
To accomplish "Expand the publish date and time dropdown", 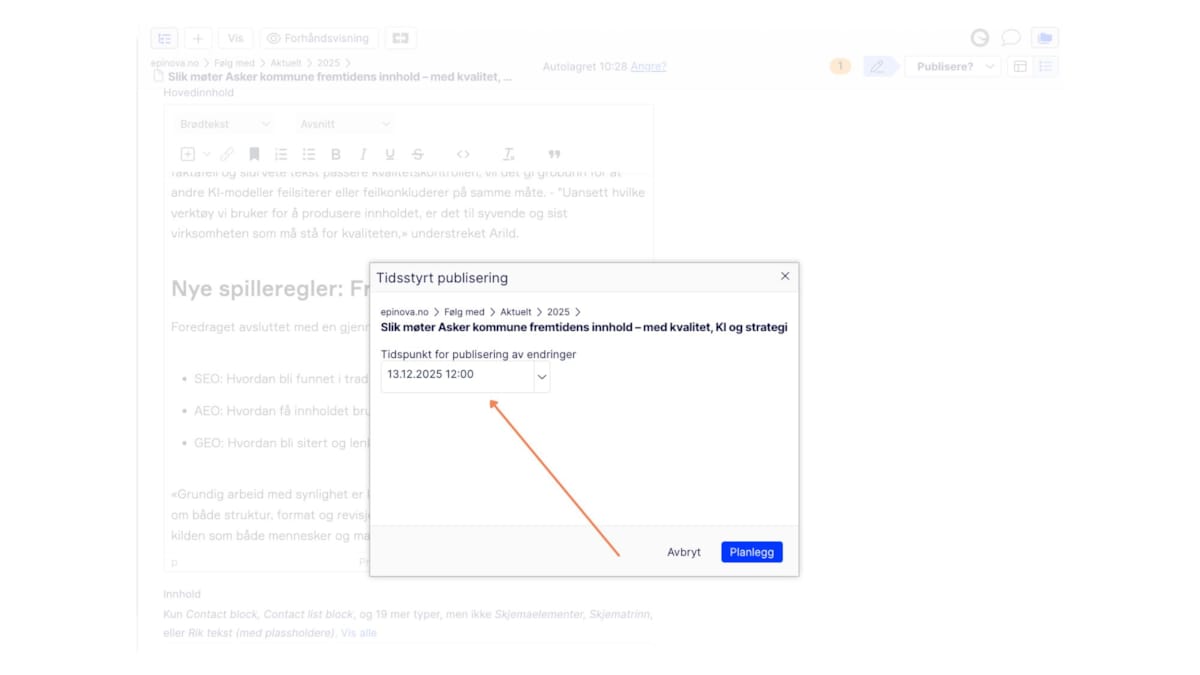I will click(542, 377).
